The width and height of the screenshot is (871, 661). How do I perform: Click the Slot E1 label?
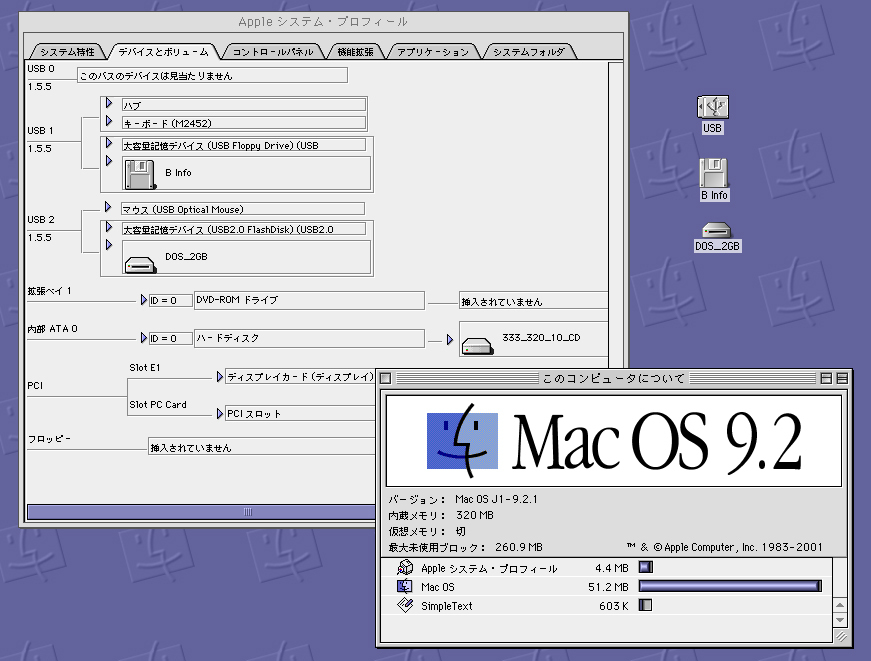(x=144, y=368)
